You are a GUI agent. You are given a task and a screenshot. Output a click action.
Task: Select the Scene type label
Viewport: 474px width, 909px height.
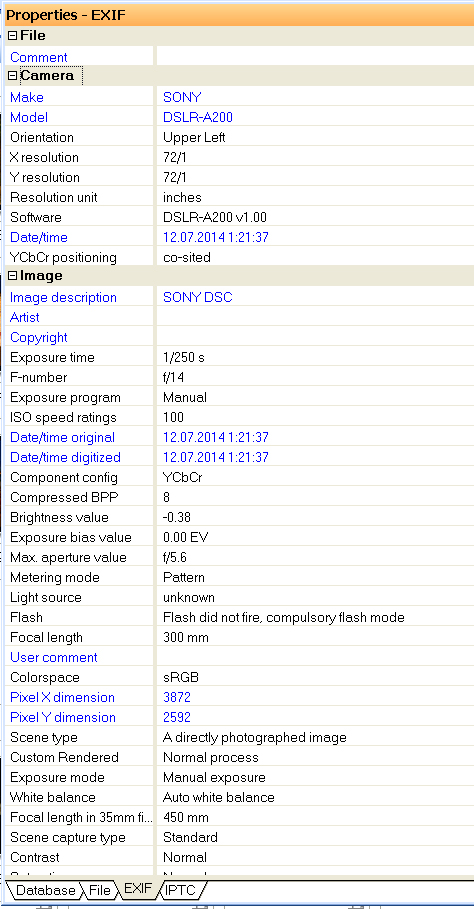pos(43,737)
